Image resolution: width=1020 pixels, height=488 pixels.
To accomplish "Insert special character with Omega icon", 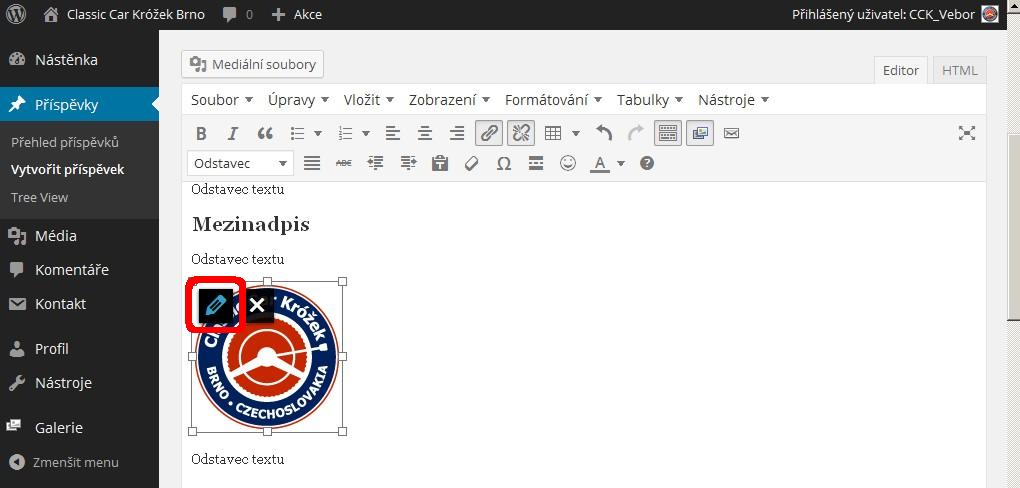I will point(503,163).
